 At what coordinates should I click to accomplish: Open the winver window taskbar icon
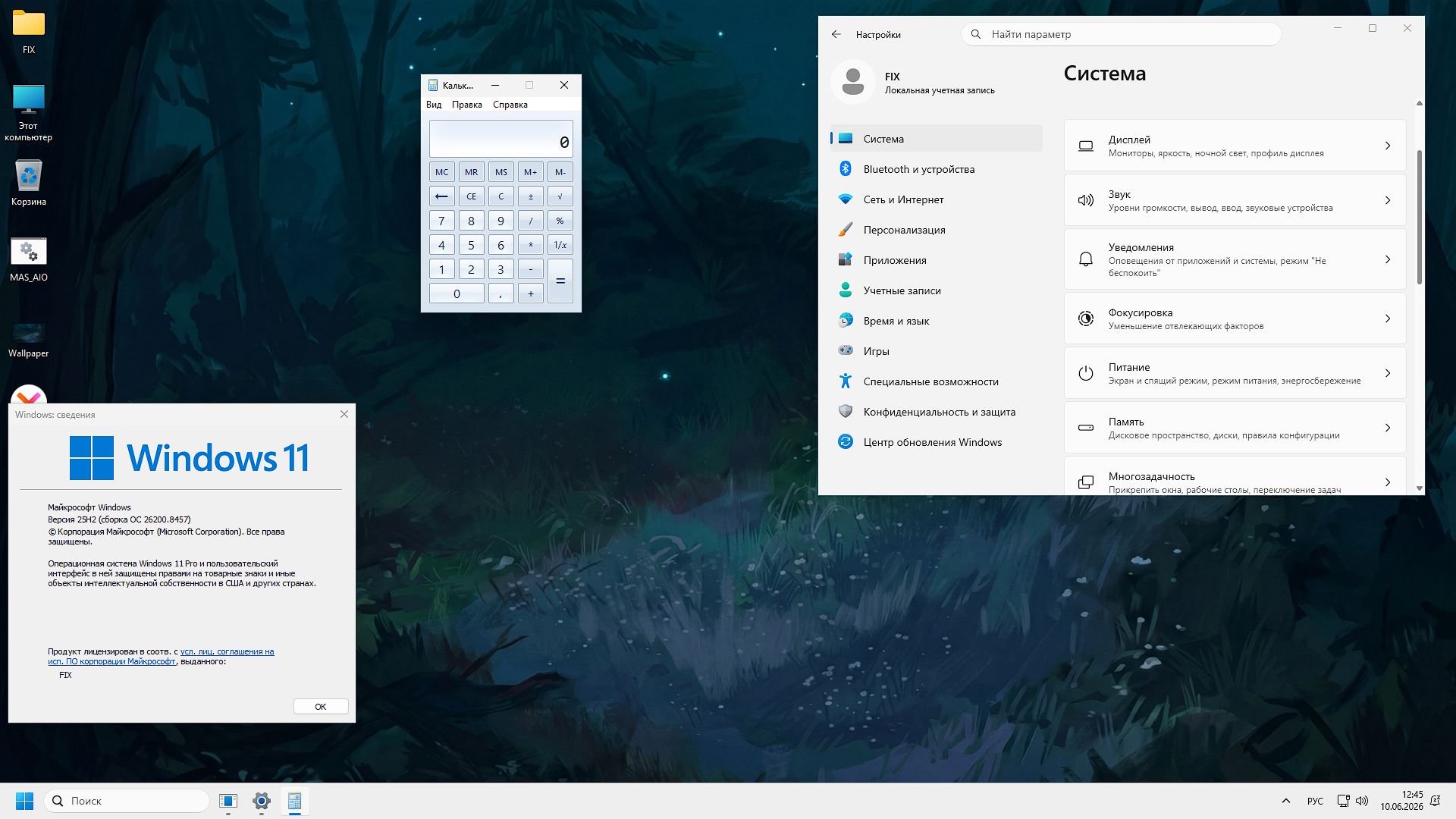point(228,801)
